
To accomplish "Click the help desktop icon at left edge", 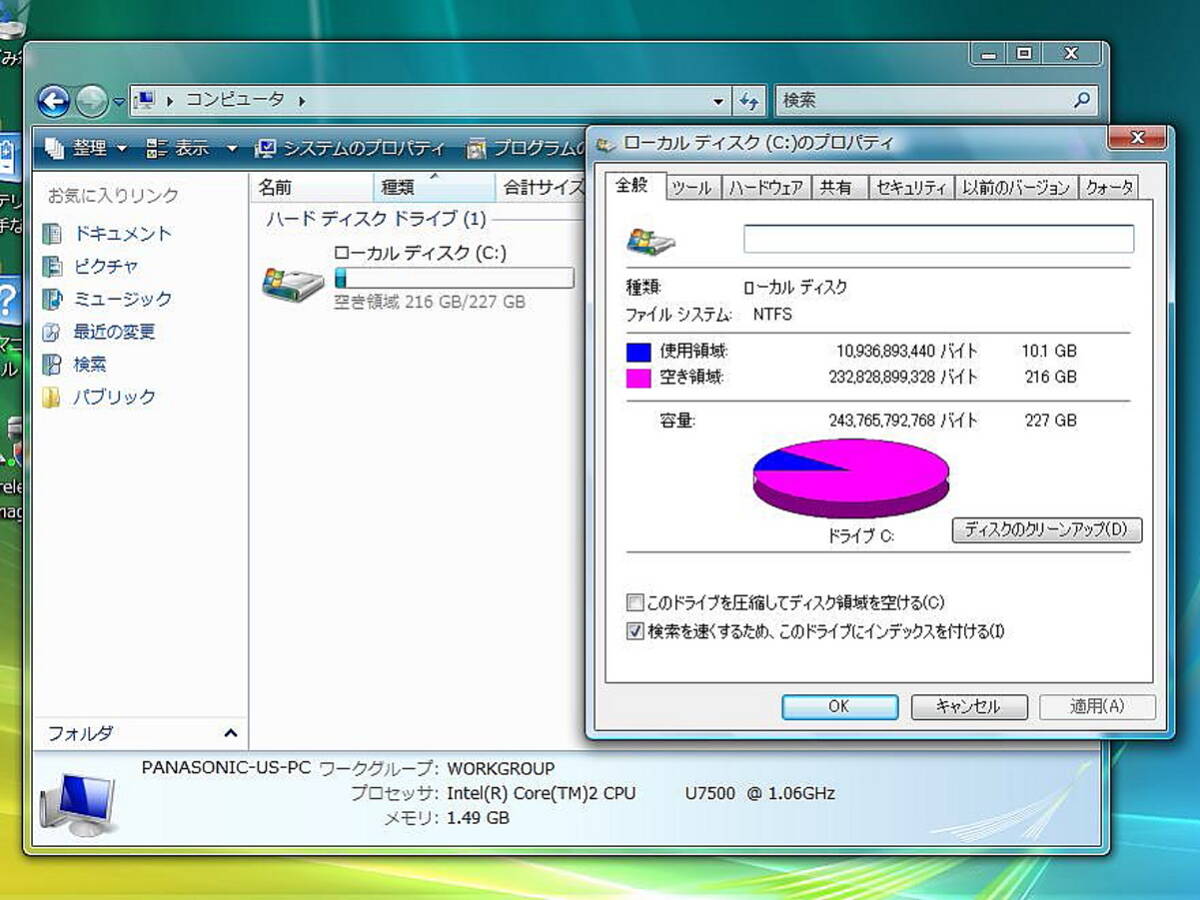I will tap(9, 300).
